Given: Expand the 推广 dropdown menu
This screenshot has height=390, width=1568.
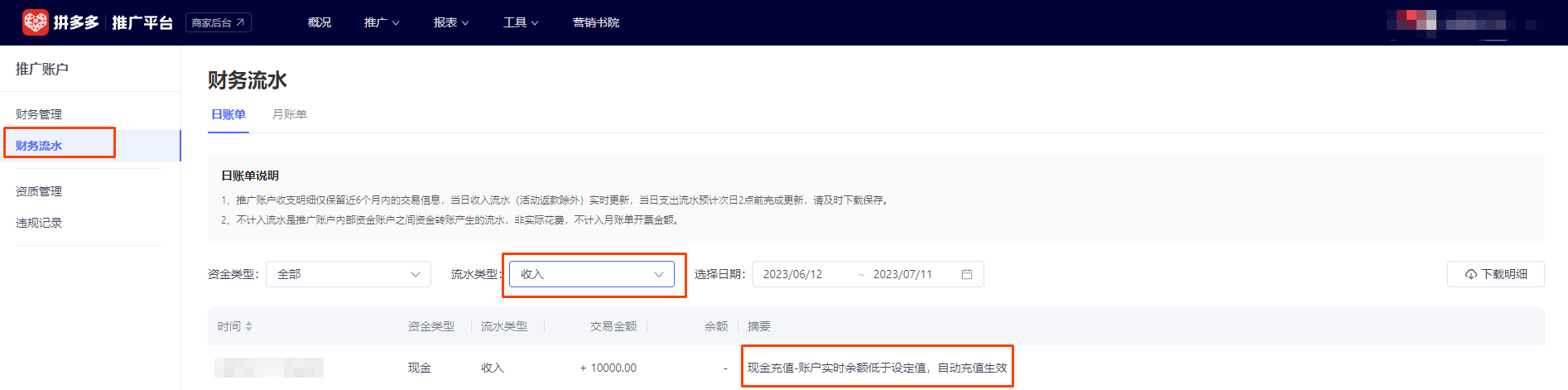Looking at the screenshot, I should [x=382, y=22].
